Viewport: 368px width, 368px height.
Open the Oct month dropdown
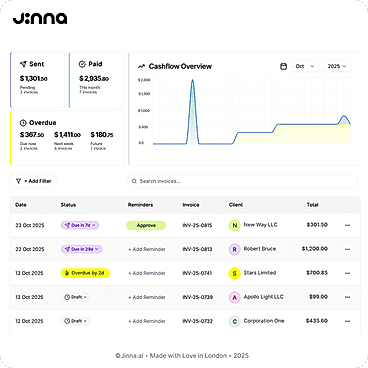305,66
